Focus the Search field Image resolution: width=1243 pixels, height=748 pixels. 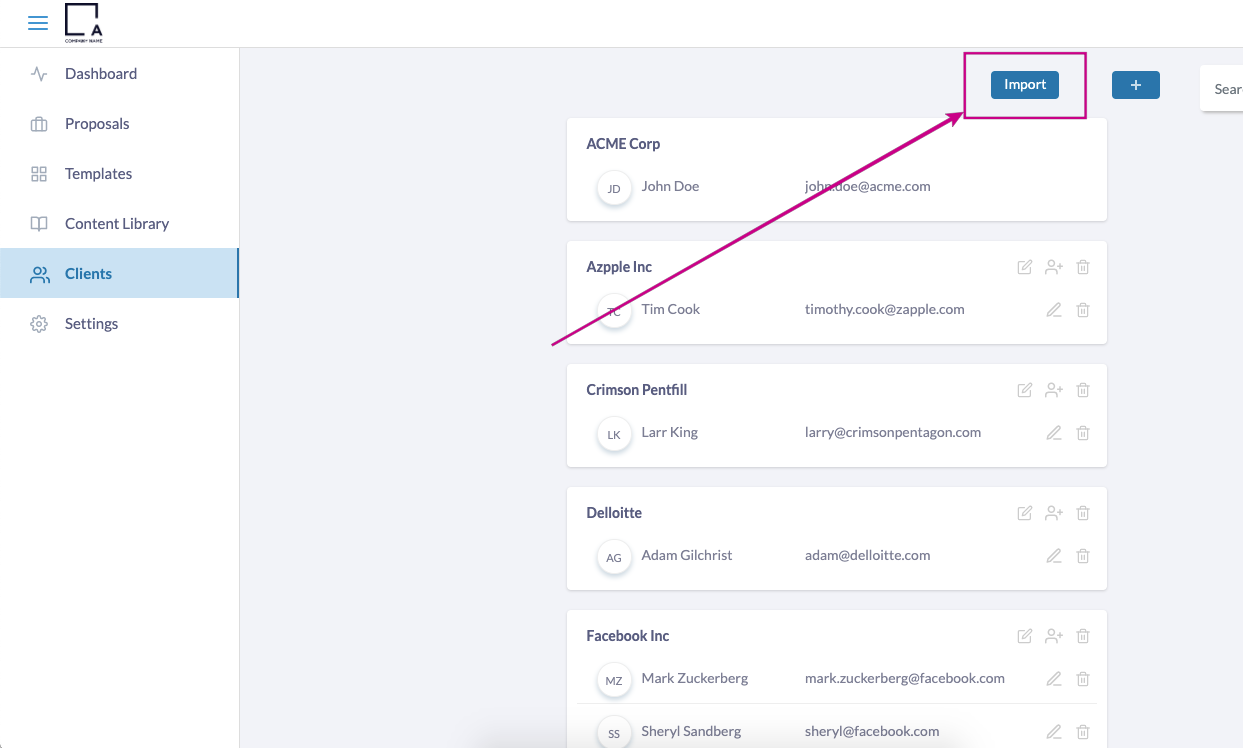pos(1222,89)
